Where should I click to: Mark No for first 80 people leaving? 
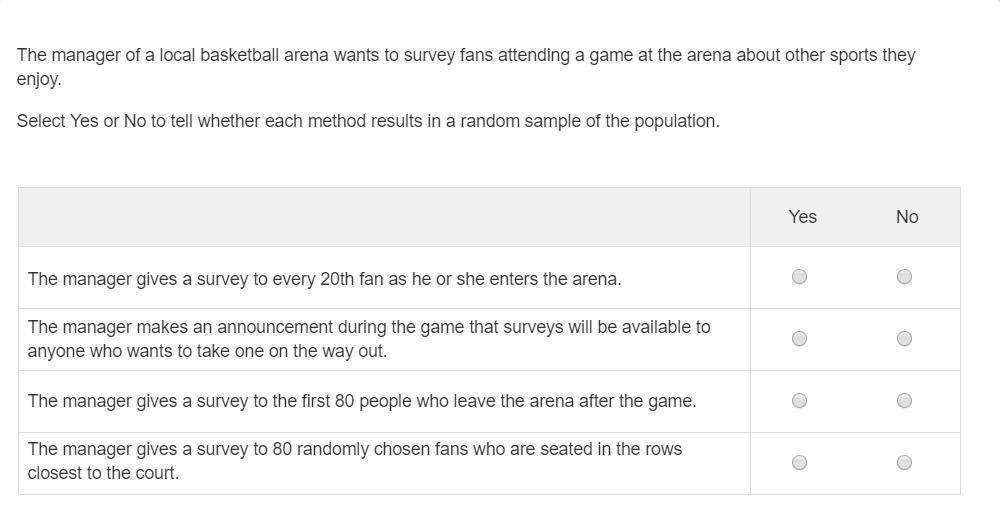(x=904, y=401)
